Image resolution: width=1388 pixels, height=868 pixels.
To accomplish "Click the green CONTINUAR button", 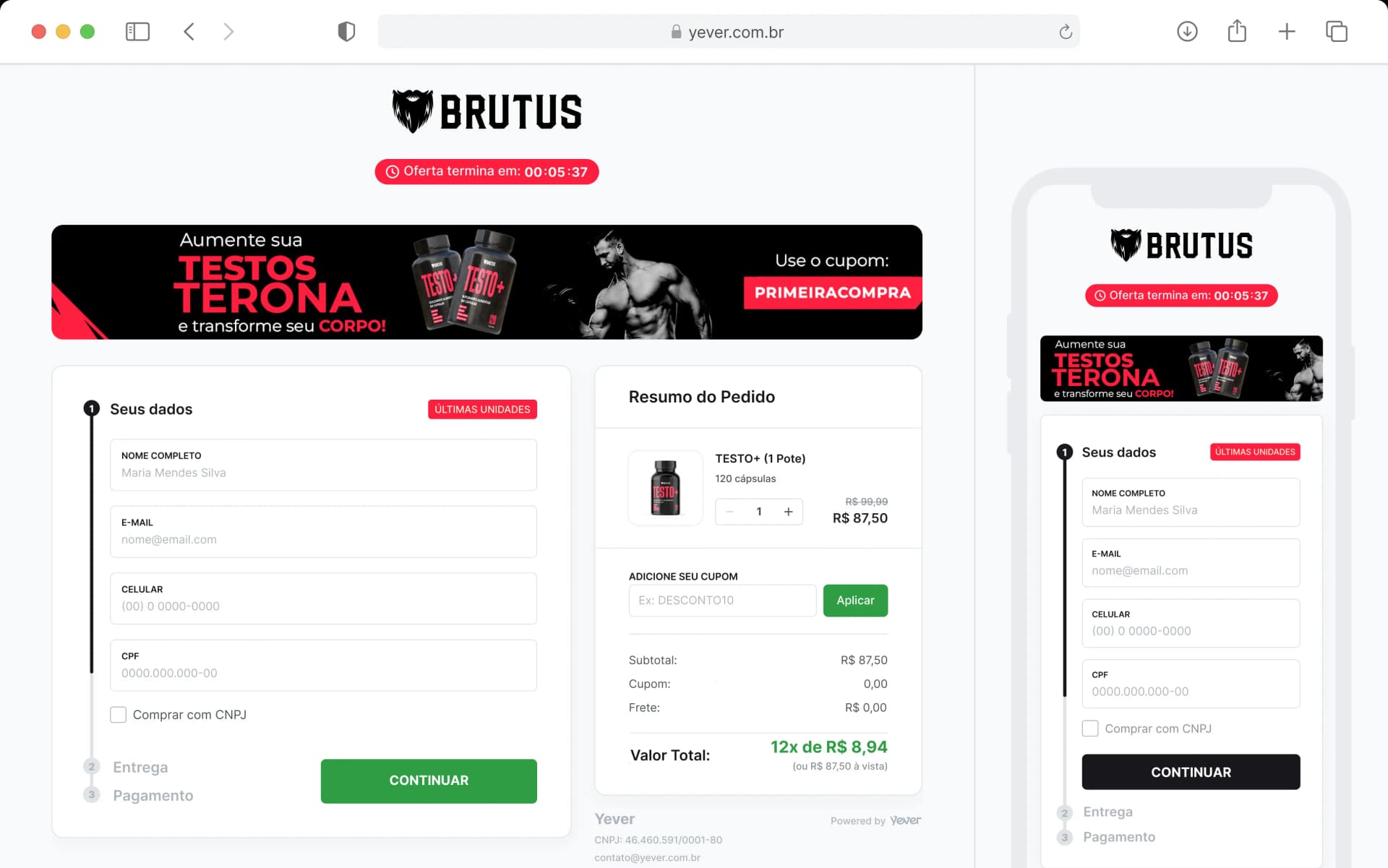I will pos(429,781).
